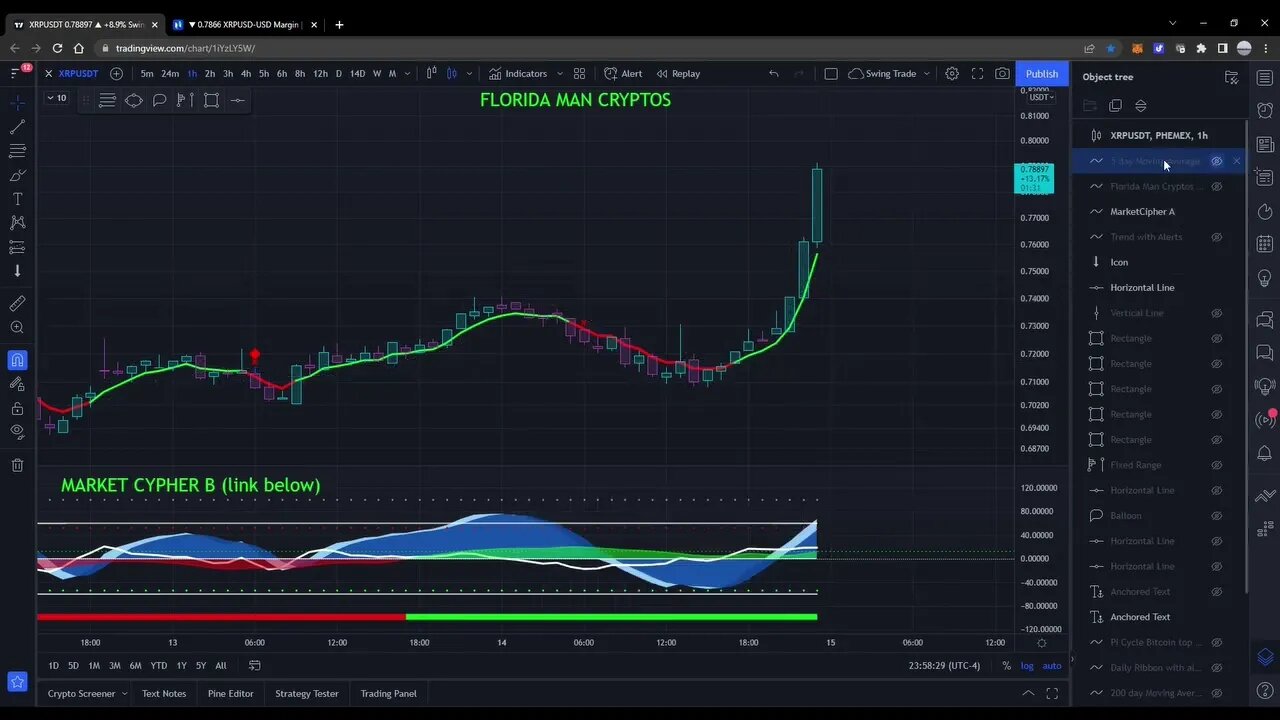Screen dimensions: 1280x720
Task: Open the favorites star icon at bottom-left
Action: click(17, 682)
